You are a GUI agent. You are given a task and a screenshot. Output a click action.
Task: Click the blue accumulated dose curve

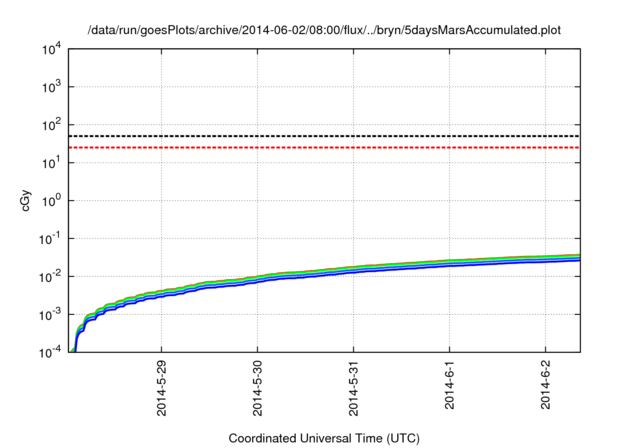click(x=353, y=271)
